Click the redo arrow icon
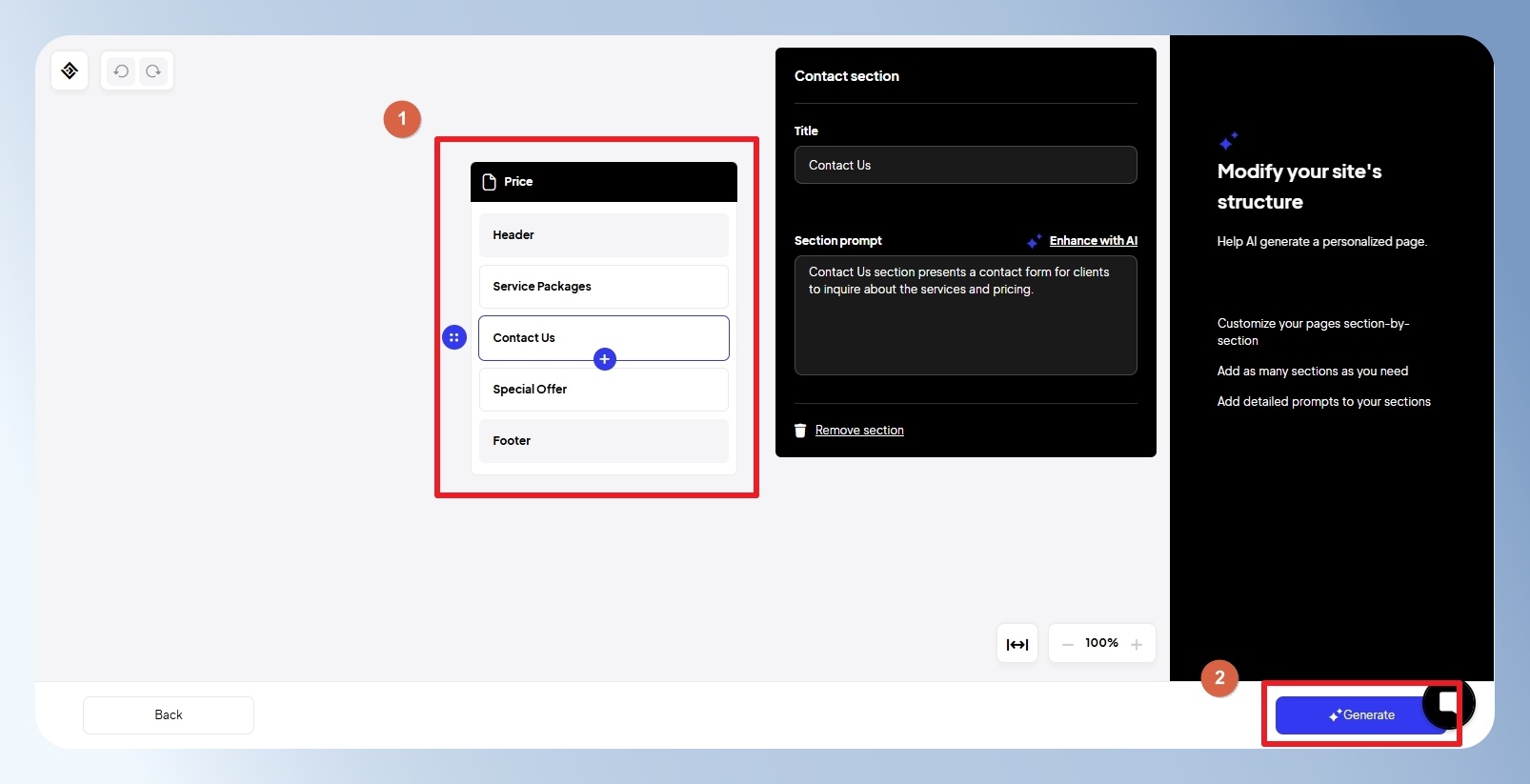The width and height of the screenshot is (1530, 784). pos(153,71)
